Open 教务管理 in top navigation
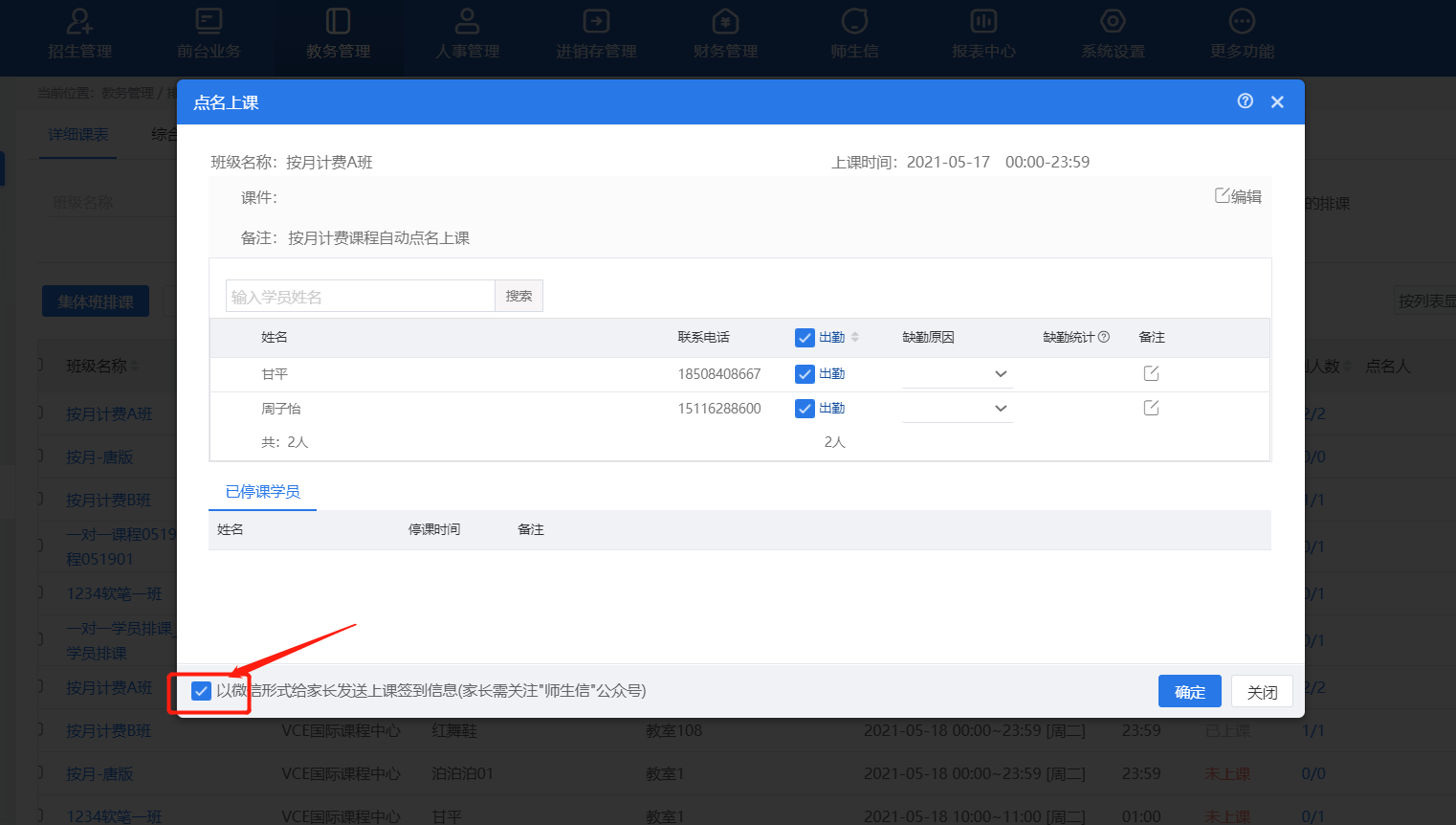Image resolution: width=1456 pixels, height=825 pixels. click(x=338, y=34)
